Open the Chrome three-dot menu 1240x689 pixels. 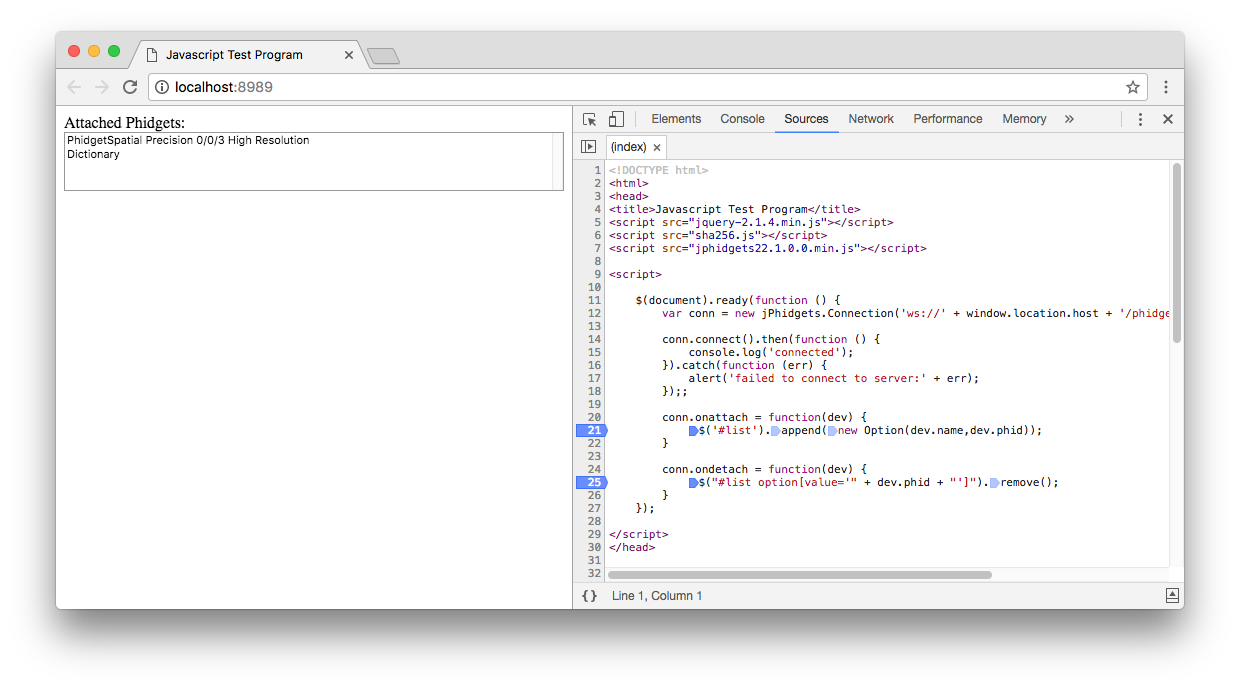pyautogui.click(x=1166, y=87)
